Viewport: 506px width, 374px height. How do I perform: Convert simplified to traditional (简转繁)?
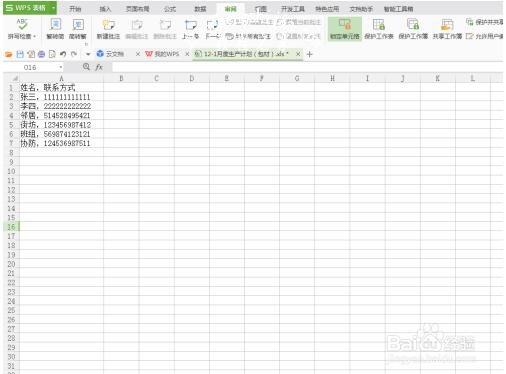[78, 29]
